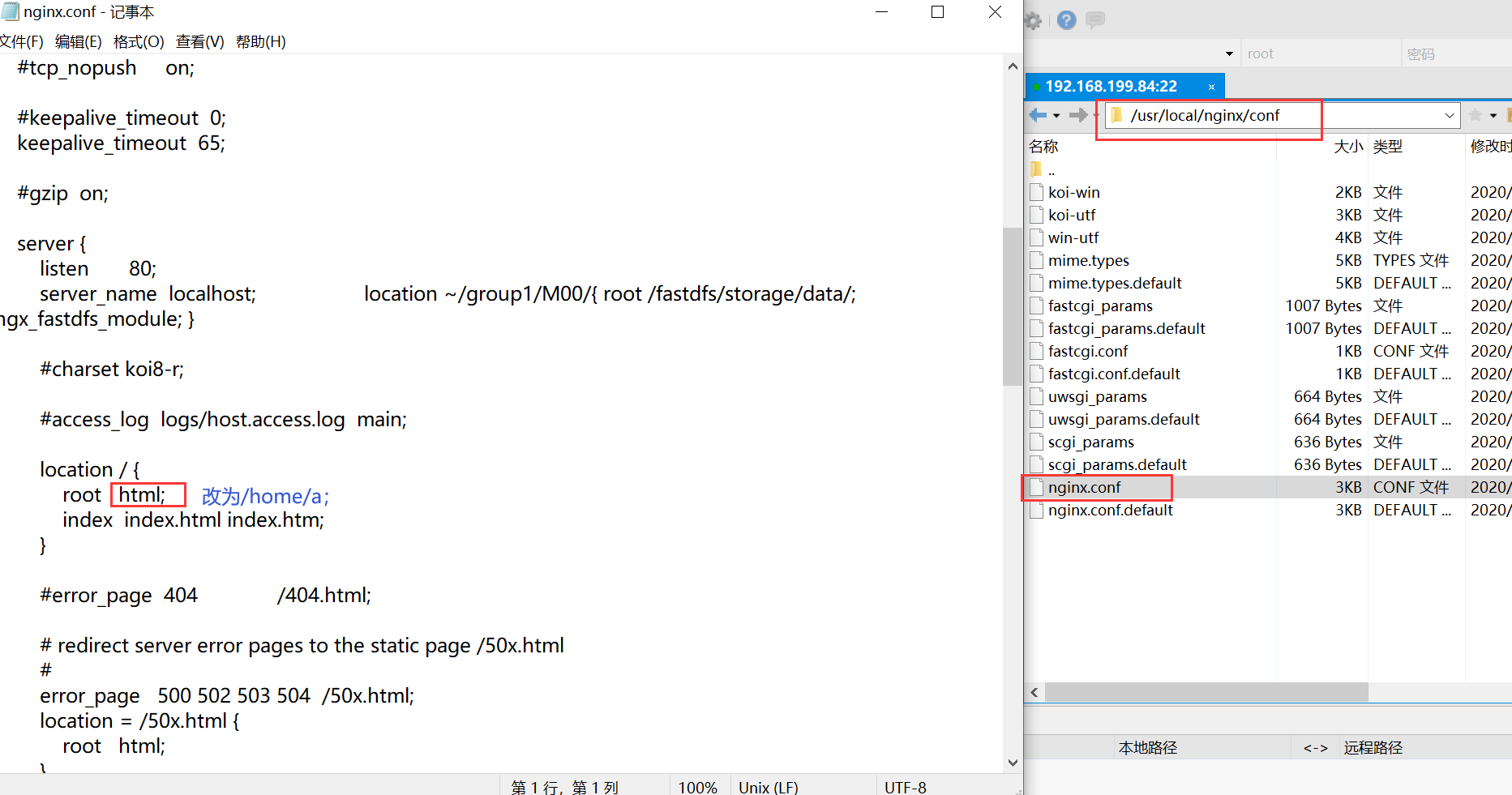Open the 编辑(E) menu in Notepad

click(79, 41)
